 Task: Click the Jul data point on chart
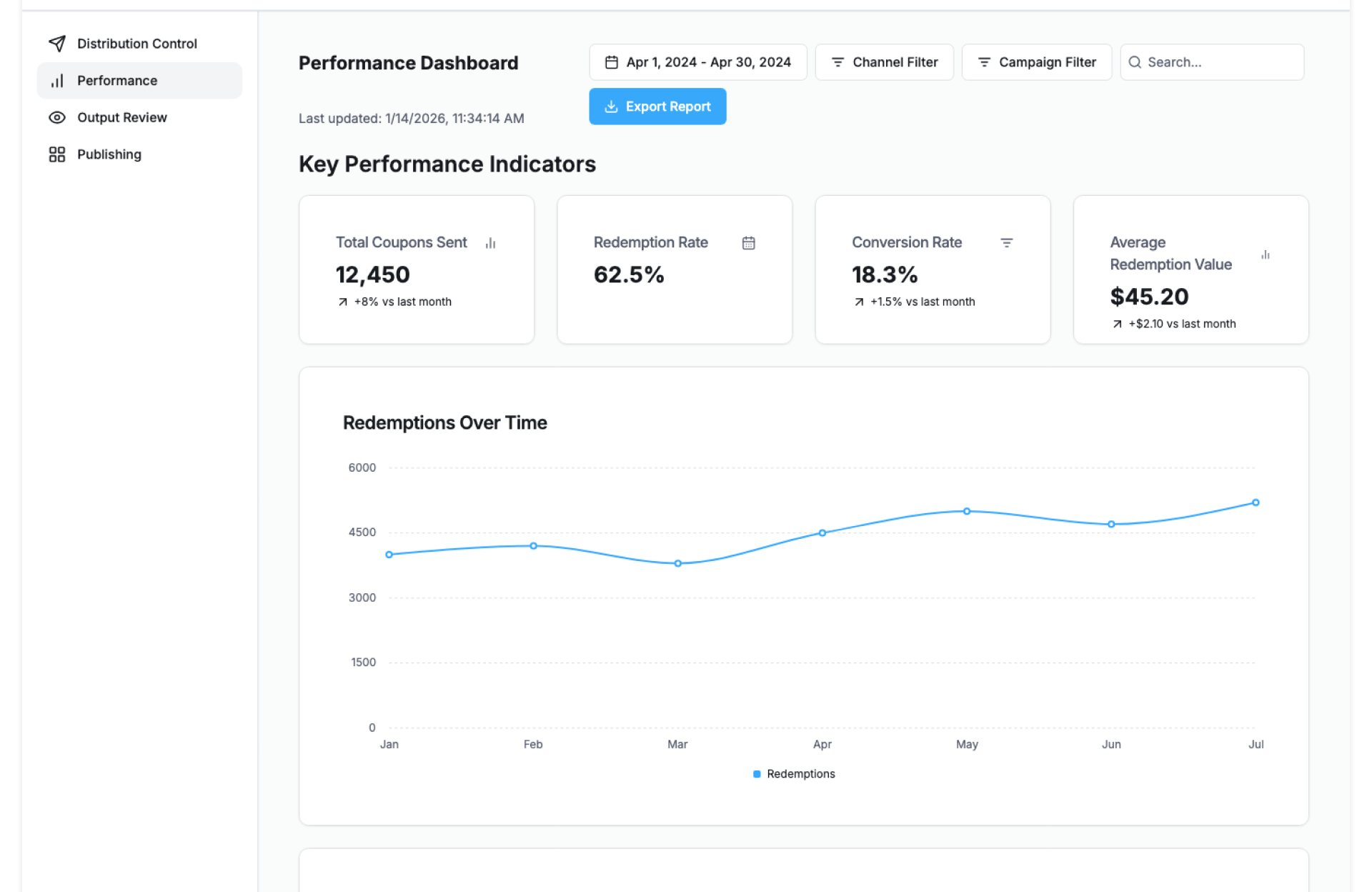pyautogui.click(x=1256, y=502)
